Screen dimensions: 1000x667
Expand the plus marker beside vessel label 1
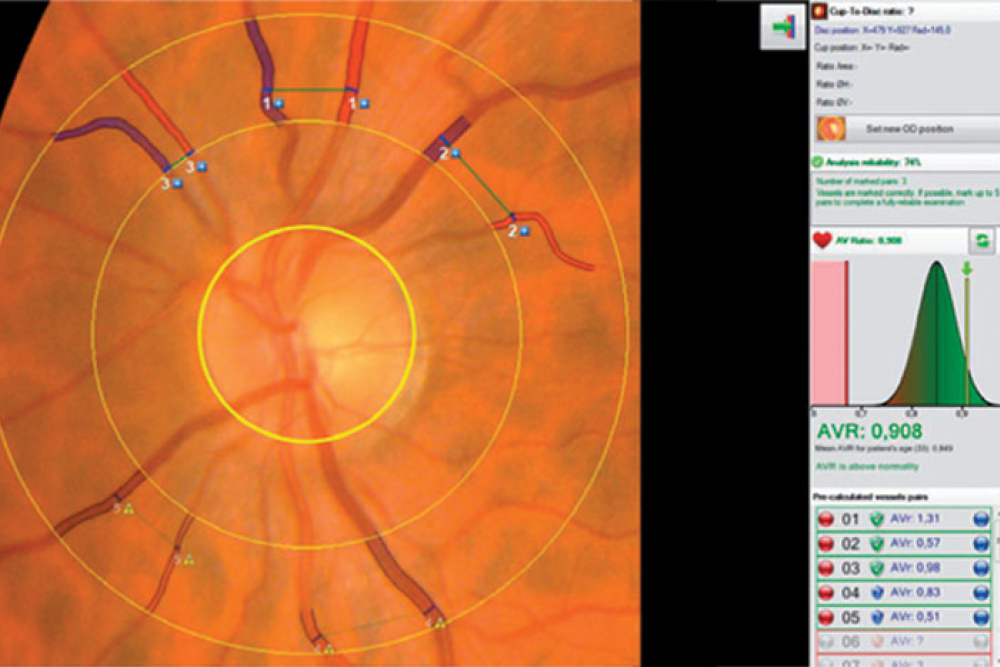(x=277, y=101)
